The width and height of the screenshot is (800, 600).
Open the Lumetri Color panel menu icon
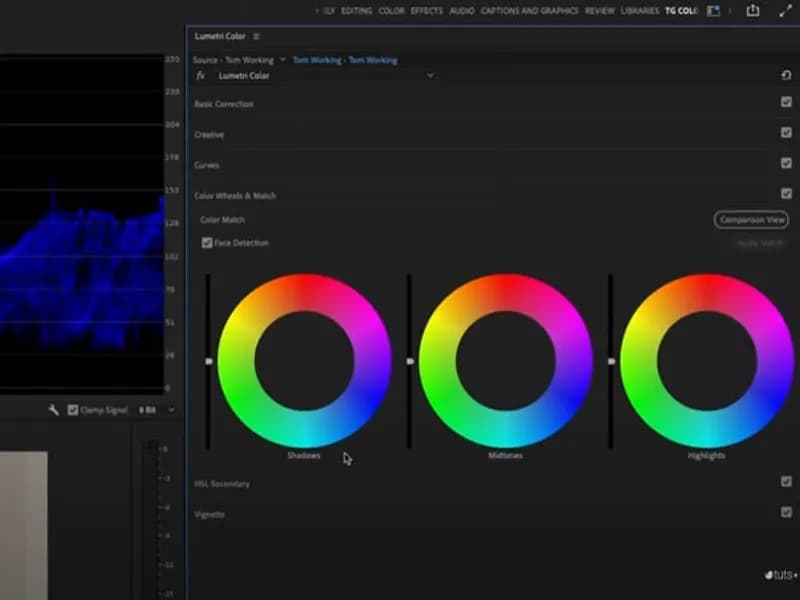click(x=256, y=36)
